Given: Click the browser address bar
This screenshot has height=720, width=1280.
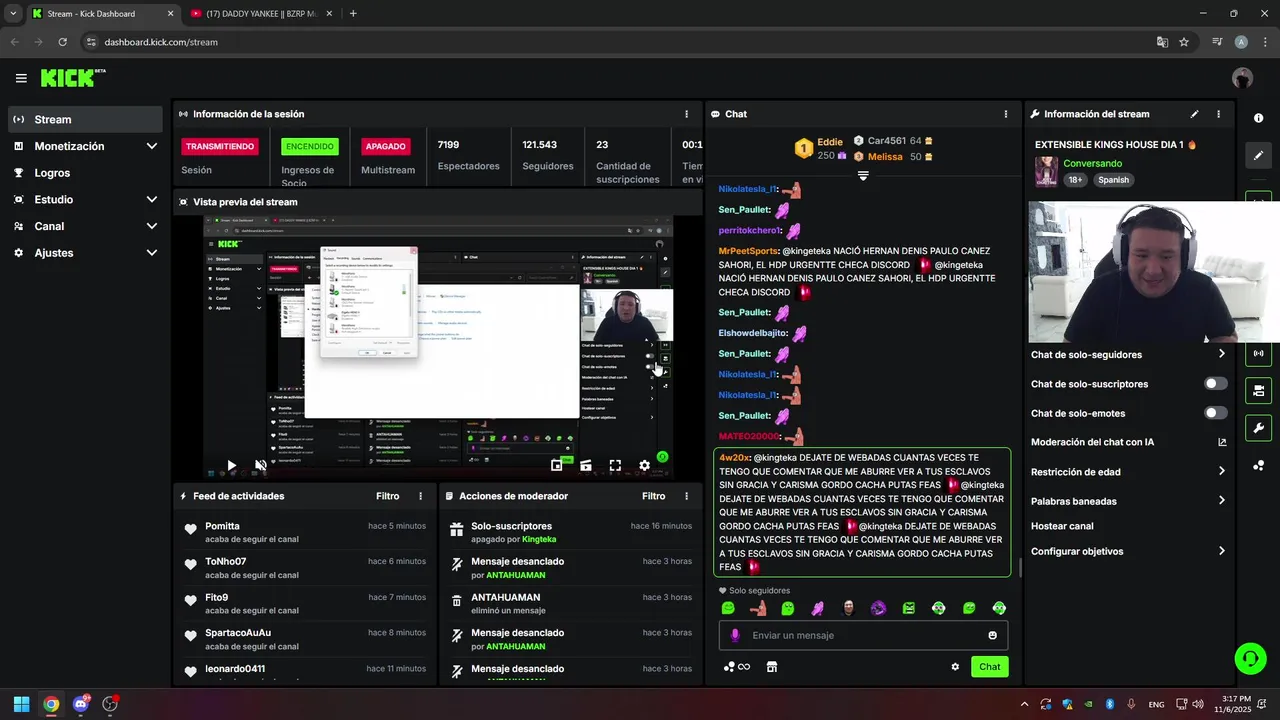Looking at the screenshot, I should pyautogui.click(x=620, y=42).
